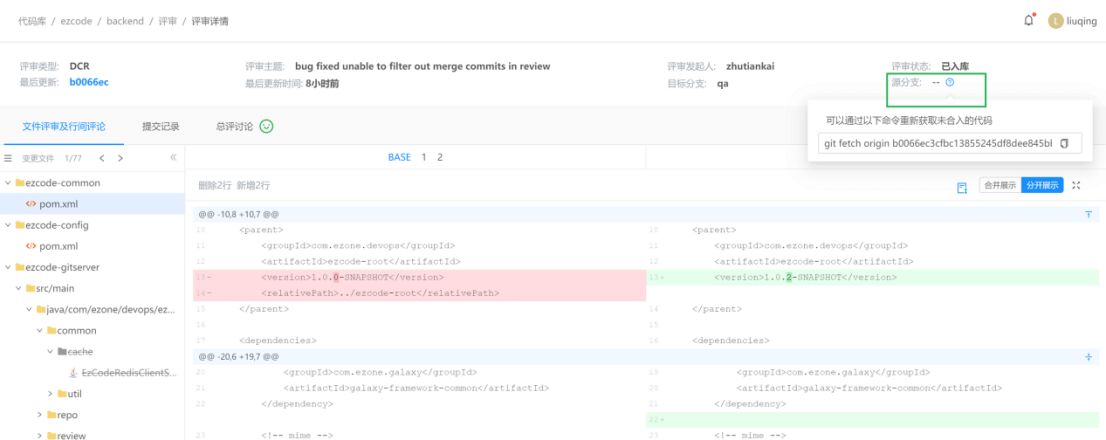Collapse the ezcode-common folder
The width and height of the screenshot is (1106, 440).
pos(8,183)
